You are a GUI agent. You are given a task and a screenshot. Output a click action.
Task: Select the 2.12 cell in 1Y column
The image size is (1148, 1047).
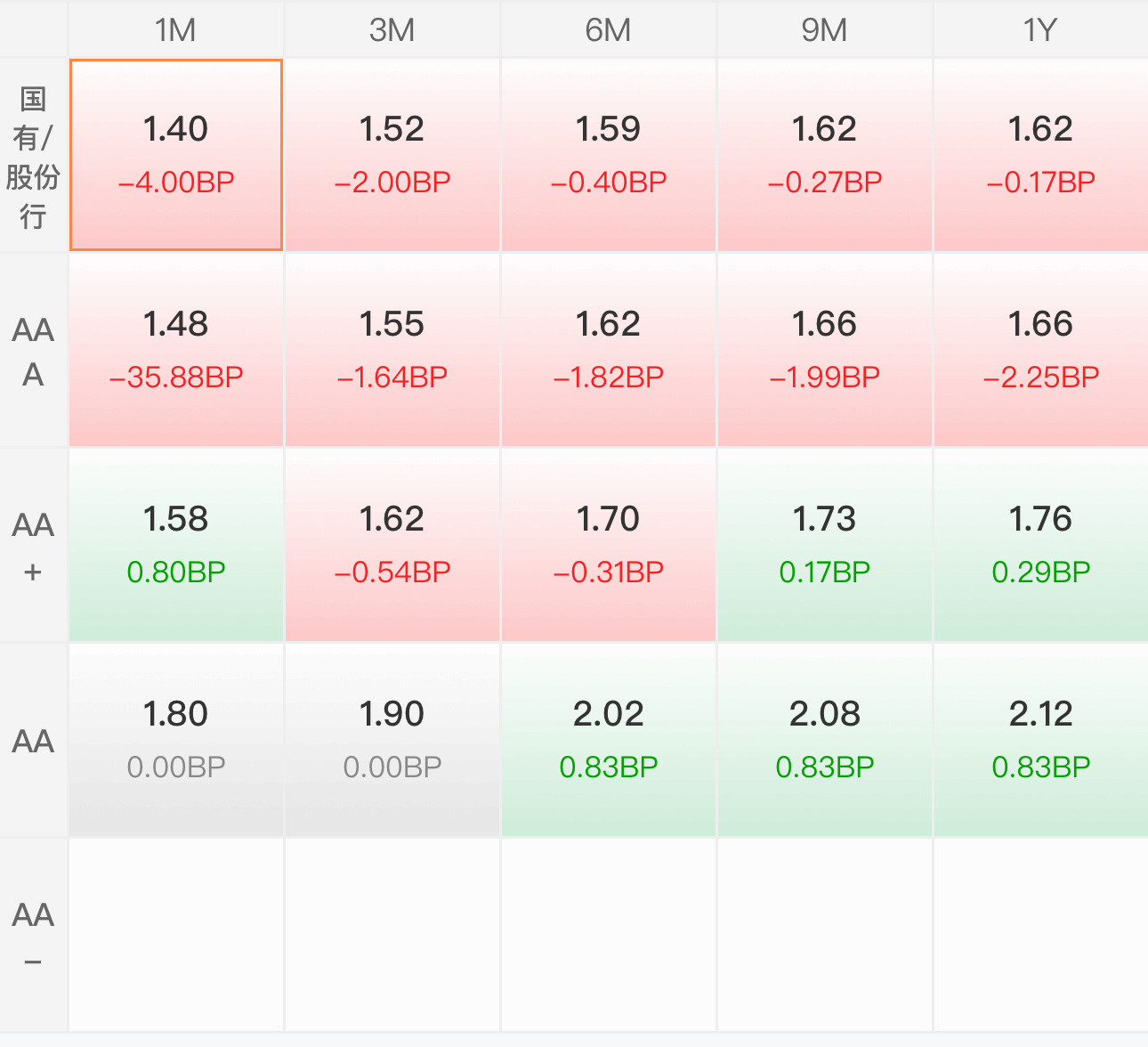point(1041,740)
